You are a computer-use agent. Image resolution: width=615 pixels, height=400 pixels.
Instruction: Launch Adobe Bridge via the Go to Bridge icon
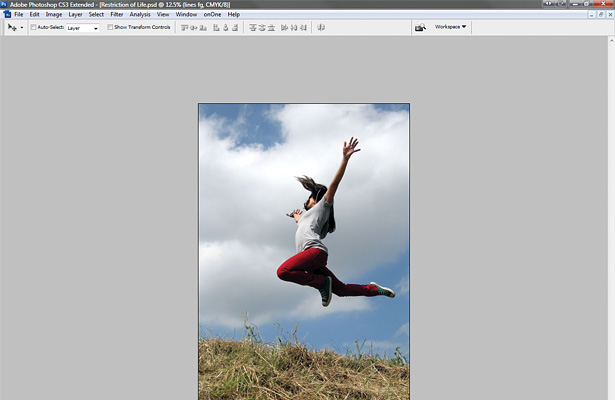pyautogui.click(x=420, y=27)
